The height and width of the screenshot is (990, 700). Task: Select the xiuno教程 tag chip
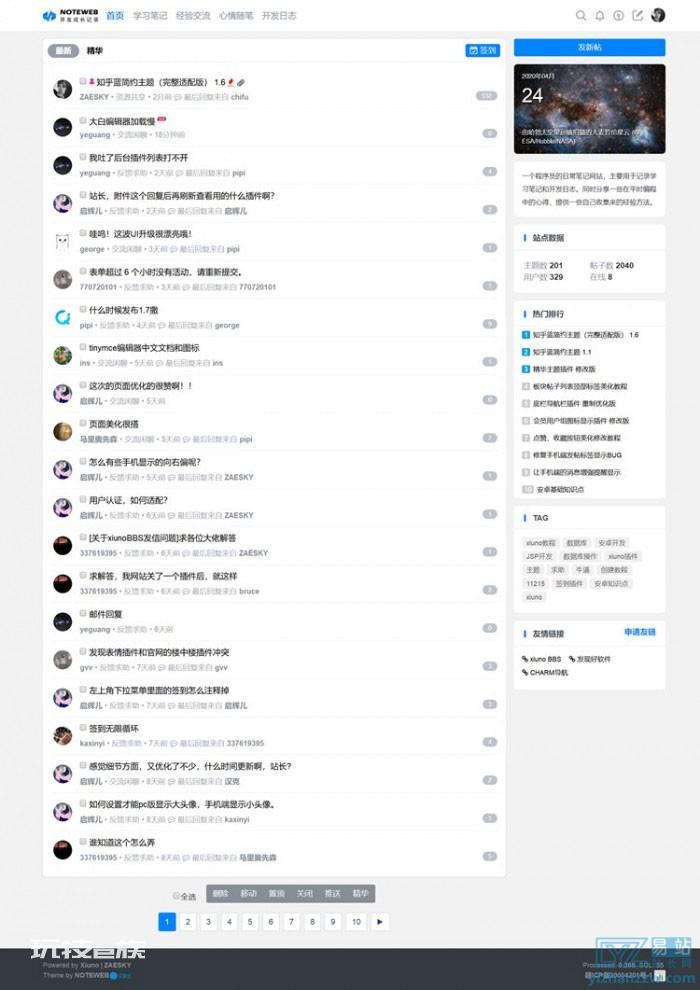(541, 542)
